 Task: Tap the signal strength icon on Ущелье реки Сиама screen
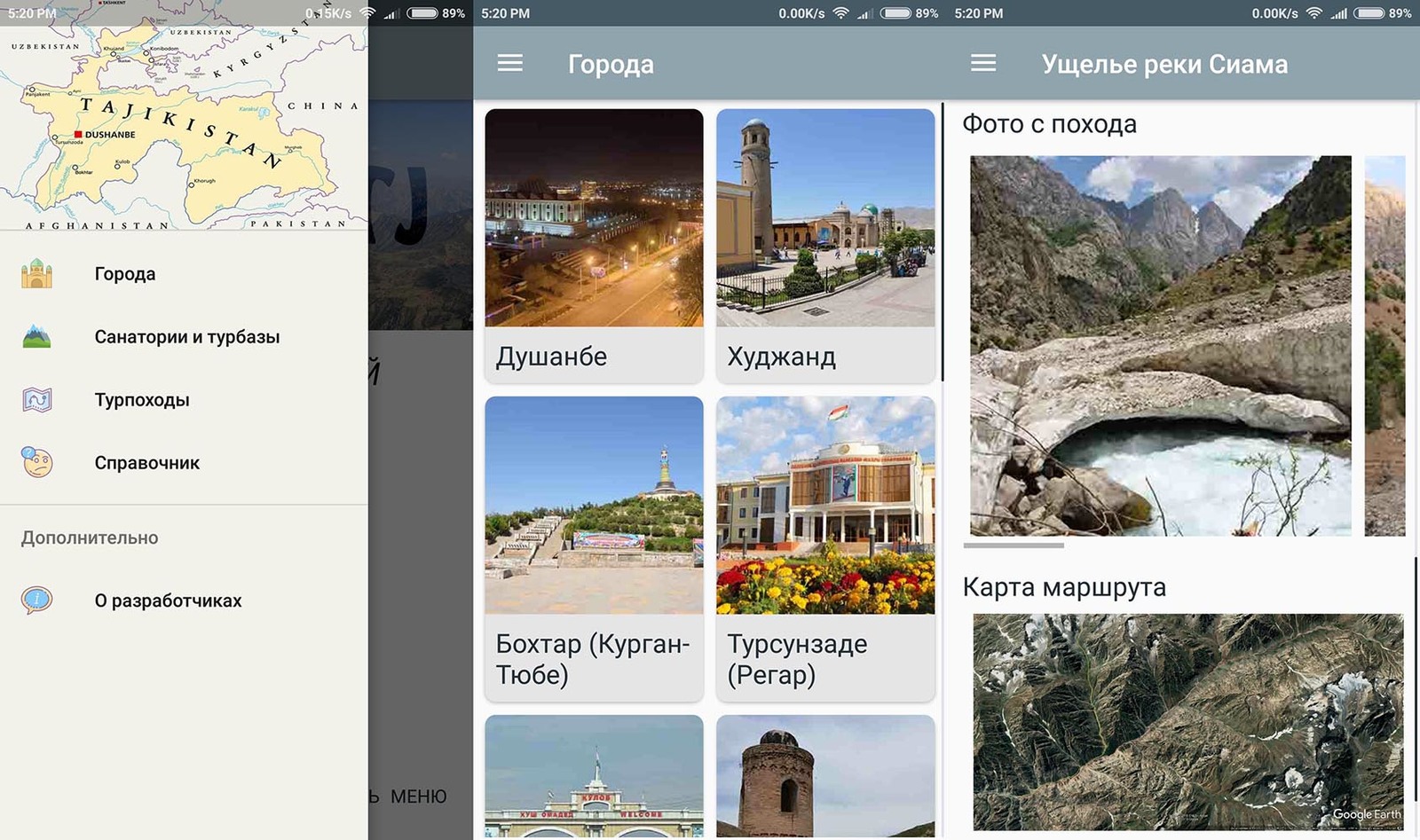pyautogui.click(x=1338, y=13)
